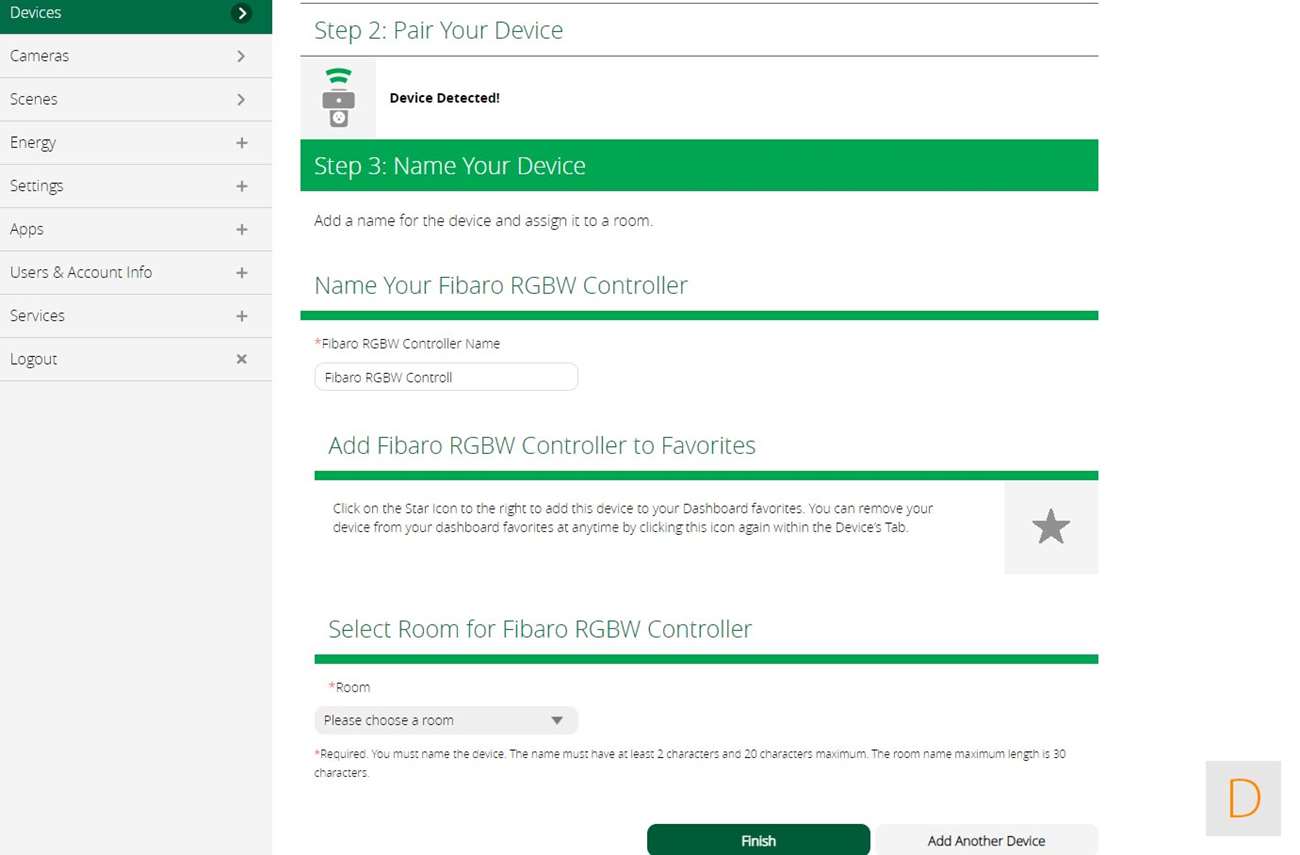Open the 'Please choose a room' dropdown

pyautogui.click(x=446, y=720)
